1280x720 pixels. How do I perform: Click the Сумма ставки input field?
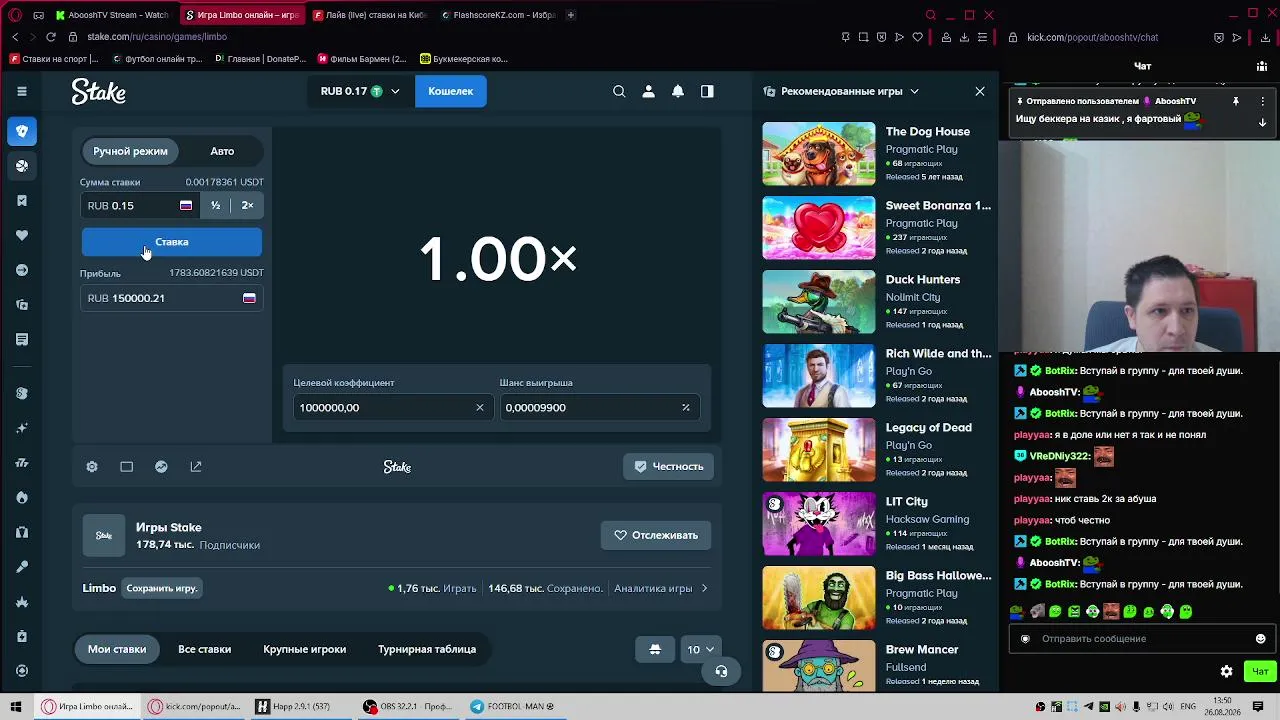pyautogui.click(x=139, y=205)
